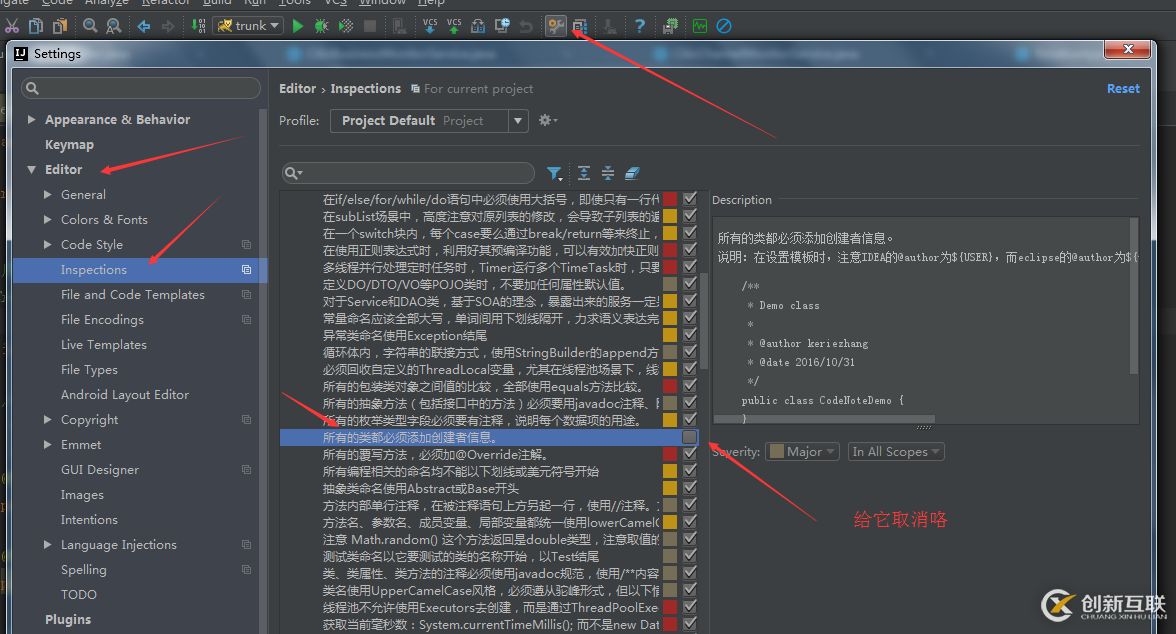Uncheck the @Override inspection checkbox
This screenshot has height=634, width=1176.
[x=690, y=454]
